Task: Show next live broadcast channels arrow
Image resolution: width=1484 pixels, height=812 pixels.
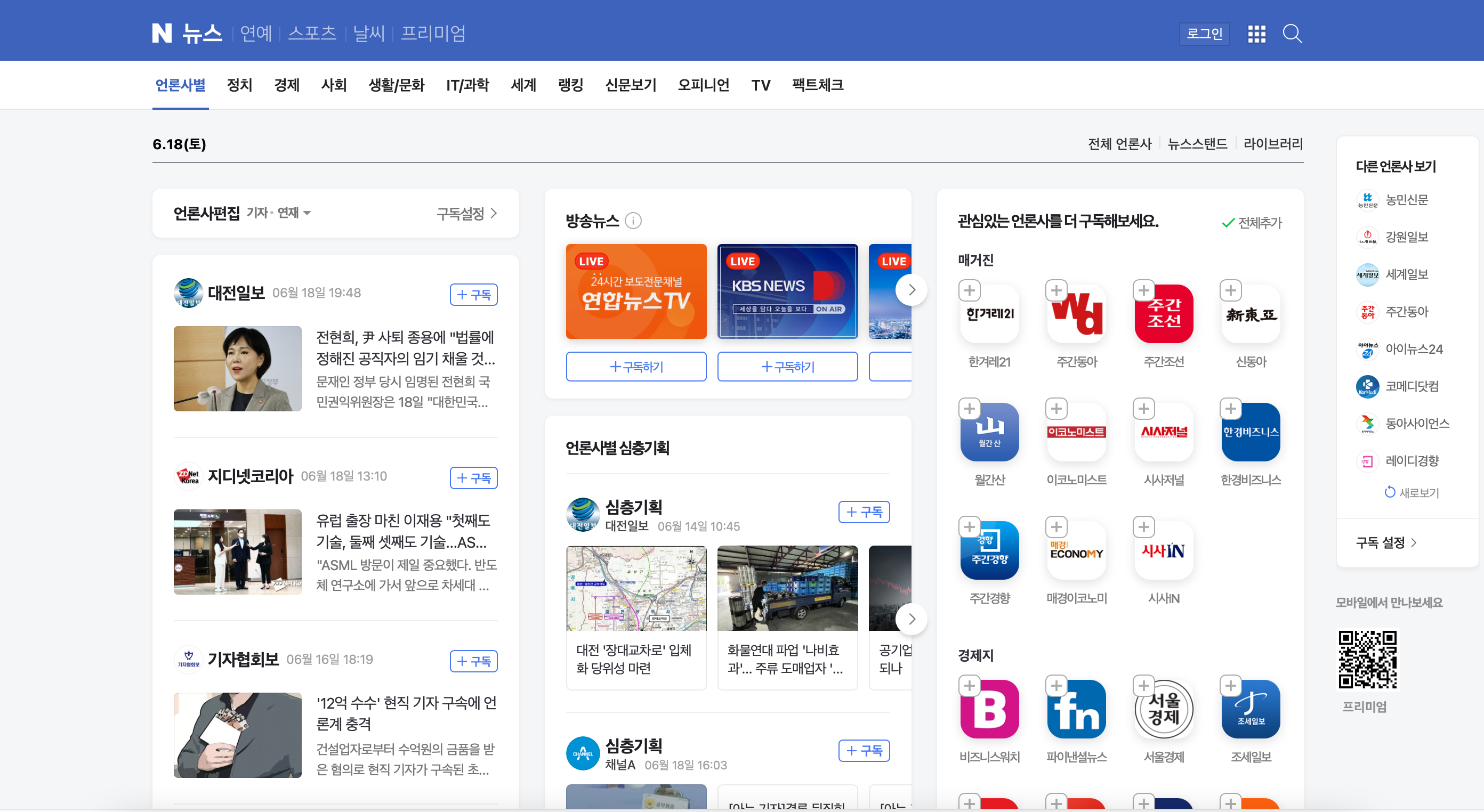Action: pos(912,290)
